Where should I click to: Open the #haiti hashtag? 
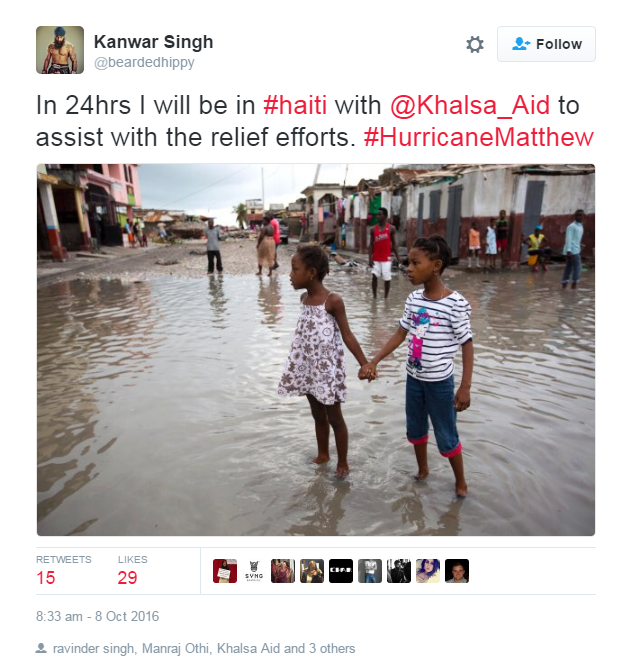click(x=295, y=105)
